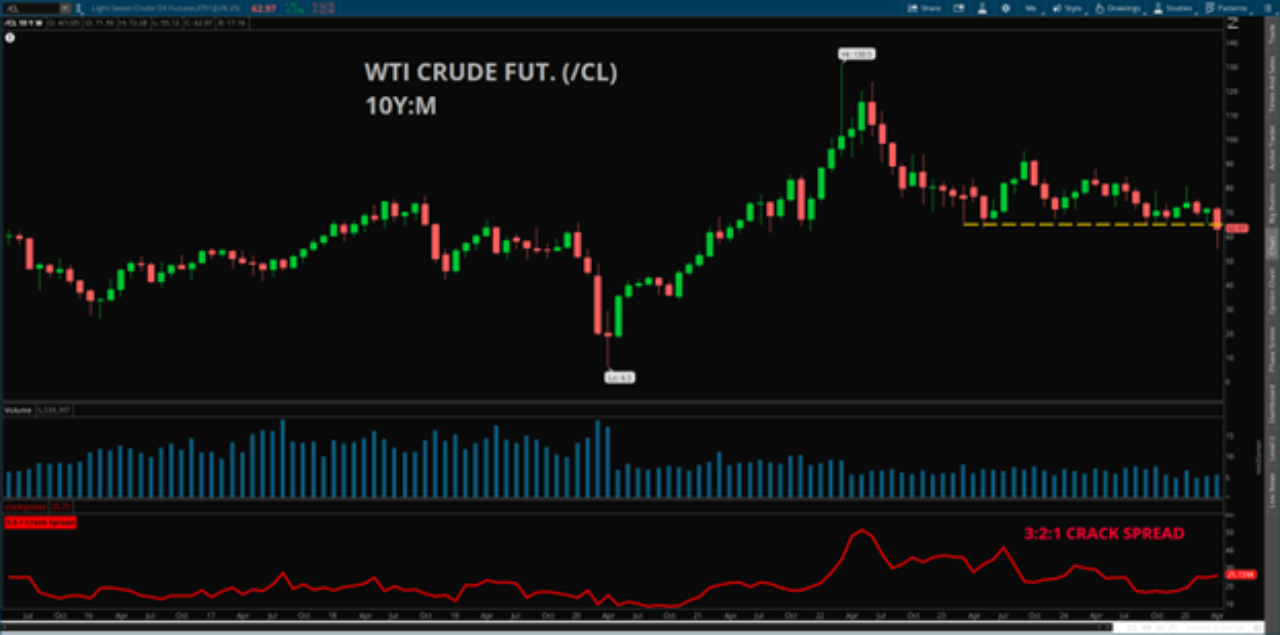Click the circular info icon in toolbar
Viewport: 1280px width, 635px height.
[1006, 8]
